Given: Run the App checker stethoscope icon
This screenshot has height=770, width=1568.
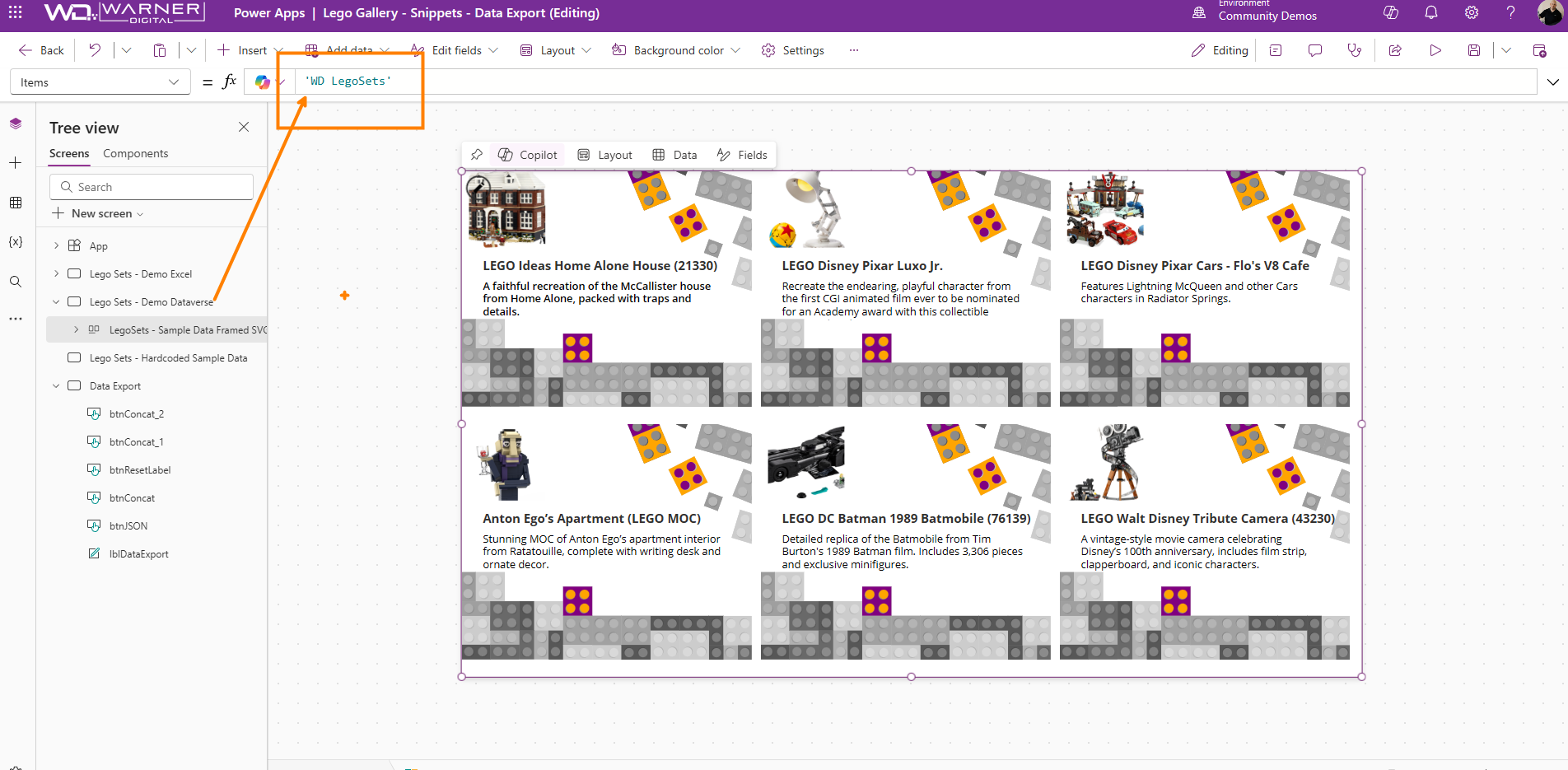Looking at the screenshot, I should tap(1355, 50).
